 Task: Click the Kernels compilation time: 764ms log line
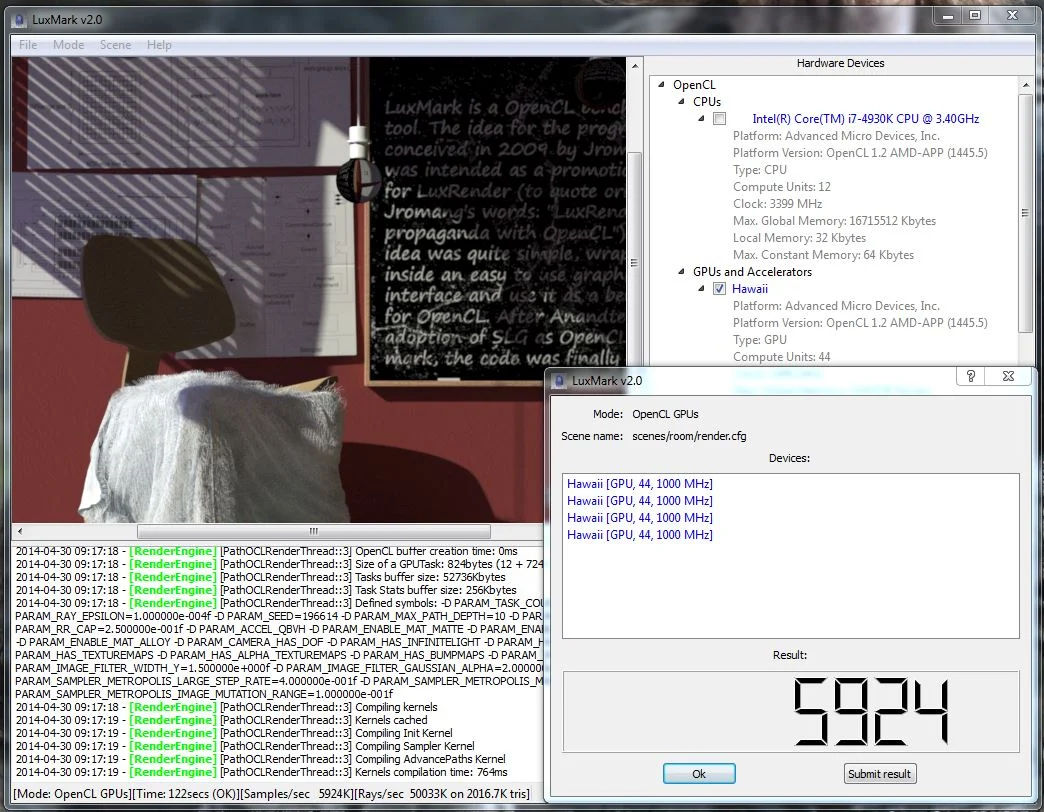coord(261,772)
